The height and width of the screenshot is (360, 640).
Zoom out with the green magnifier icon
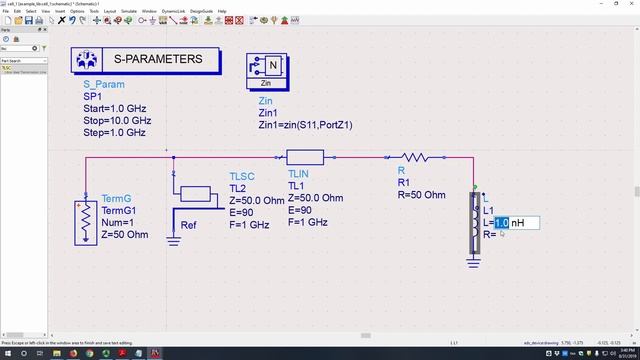tap(128, 20)
